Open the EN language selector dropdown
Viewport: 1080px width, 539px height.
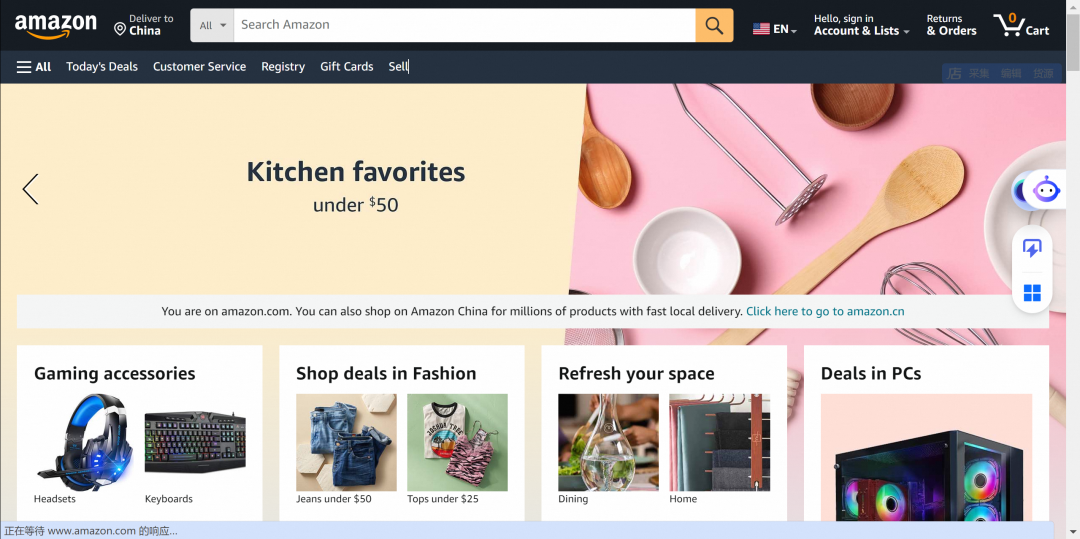pyautogui.click(x=775, y=29)
